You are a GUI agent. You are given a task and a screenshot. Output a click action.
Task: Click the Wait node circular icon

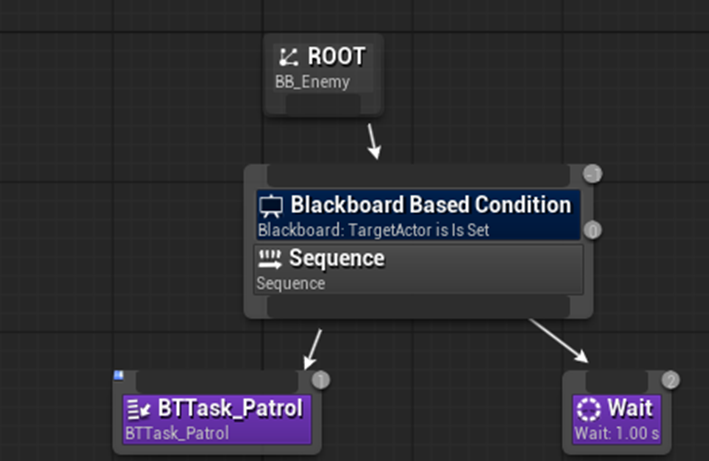coord(589,409)
